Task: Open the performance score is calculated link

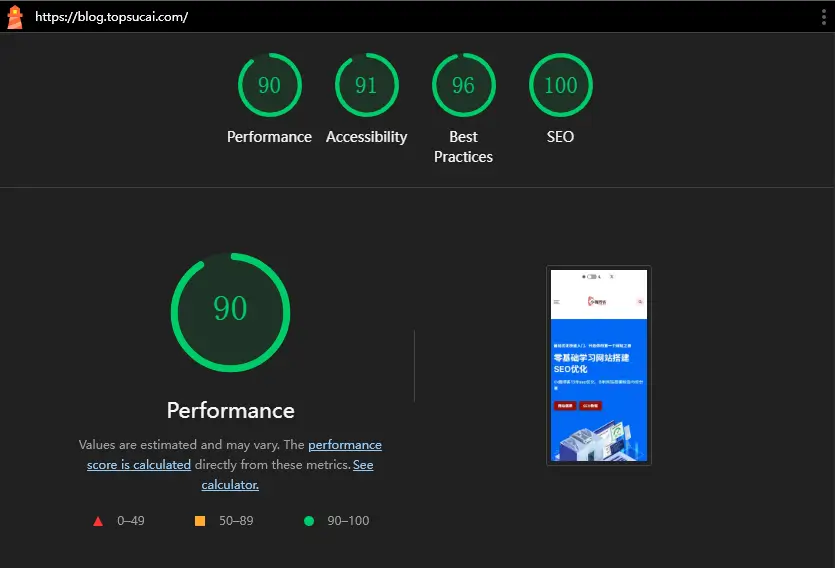Action: click(234, 455)
